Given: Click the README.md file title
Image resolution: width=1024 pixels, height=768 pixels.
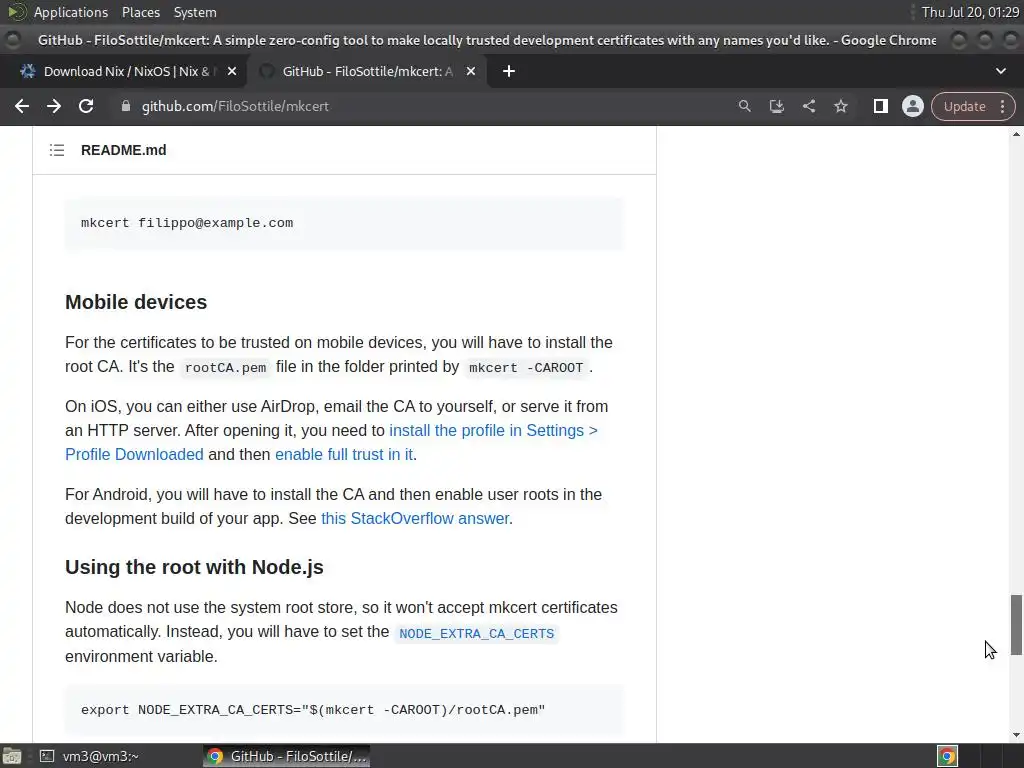Looking at the screenshot, I should point(123,150).
